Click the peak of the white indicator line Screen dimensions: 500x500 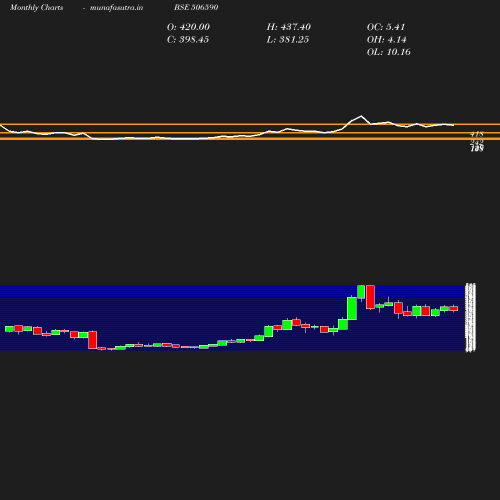pyautogui.click(x=361, y=116)
